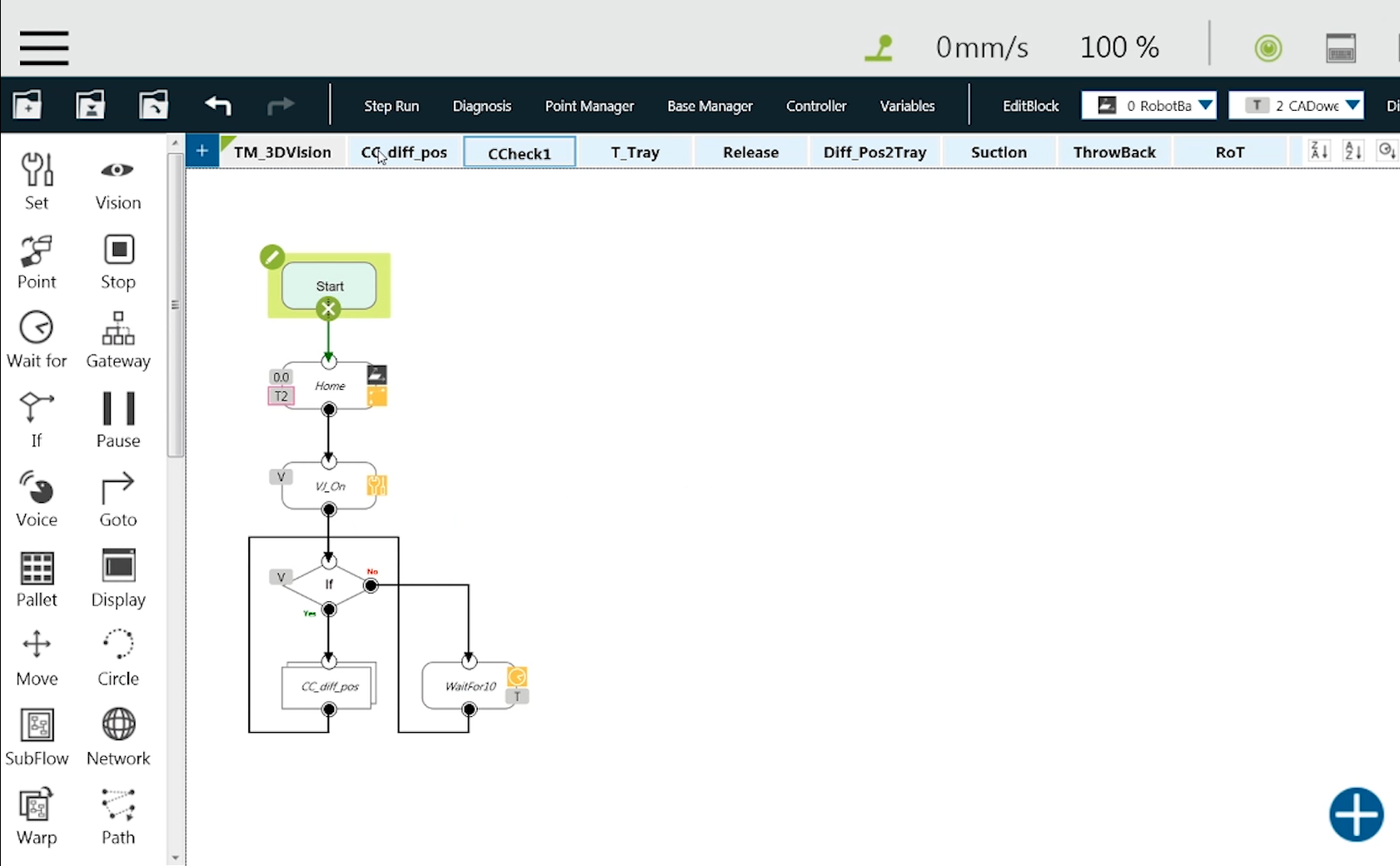The width and height of the screenshot is (1400, 866).
Task: Click the new project file icon
Action: click(27, 105)
